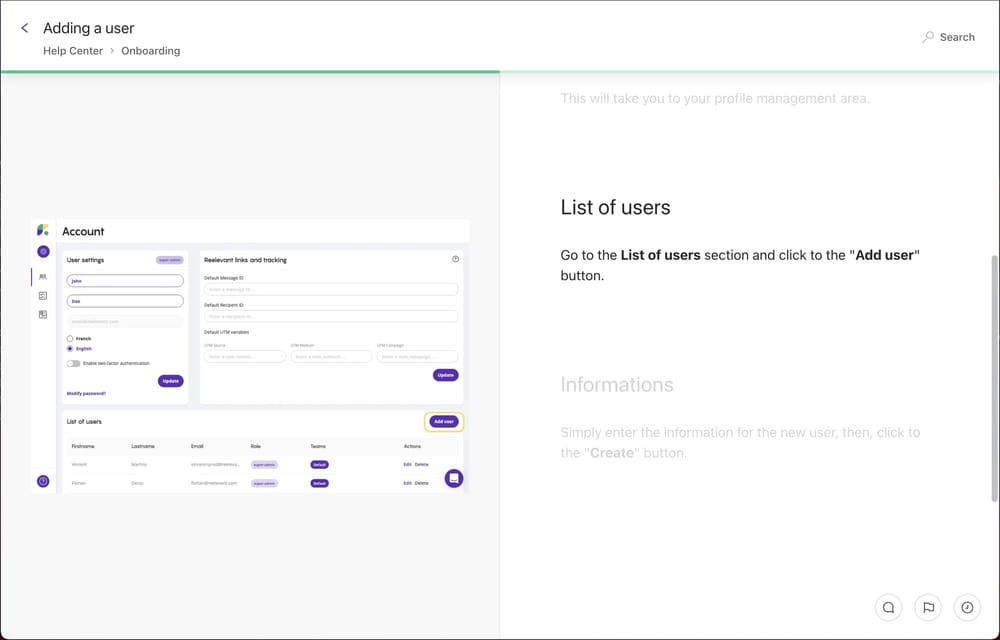The width and height of the screenshot is (1000, 640).
Task: Click the Lastname column header
Action: (143, 446)
